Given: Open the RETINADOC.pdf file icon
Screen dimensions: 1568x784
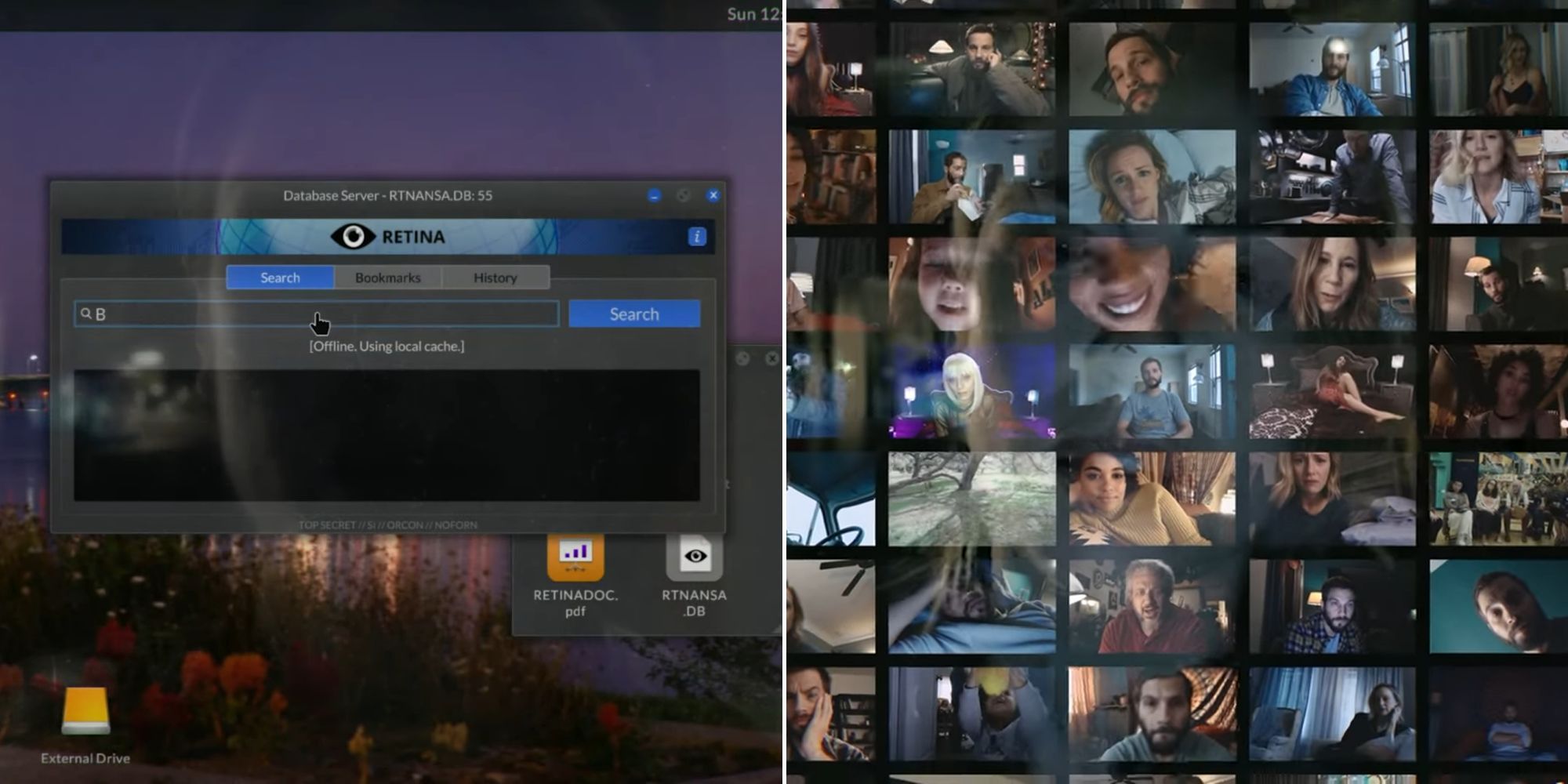Looking at the screenshot, I should [575, 557].
